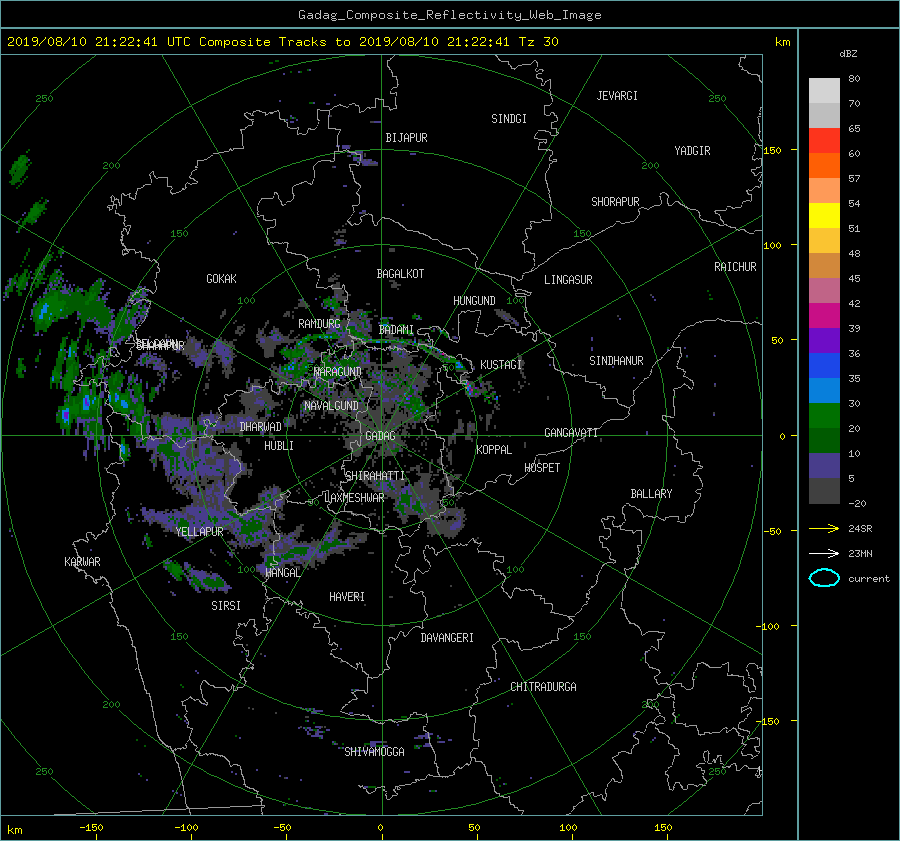Screen dimensions: 900x841
Task: Click the JEVARGI city label
Action: [617, 96]
